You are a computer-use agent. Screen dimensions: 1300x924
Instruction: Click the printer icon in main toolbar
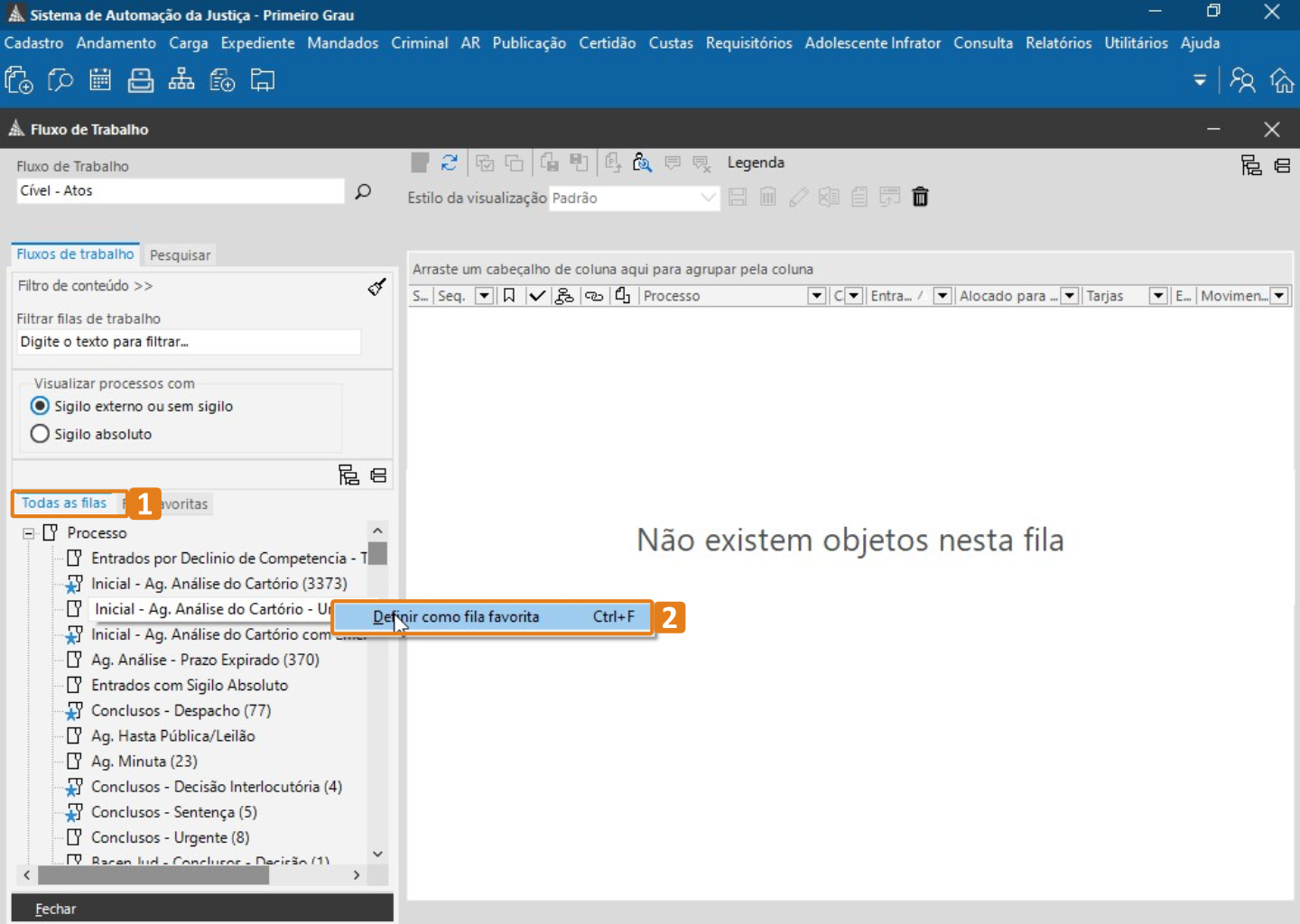(x=140, y=81)
